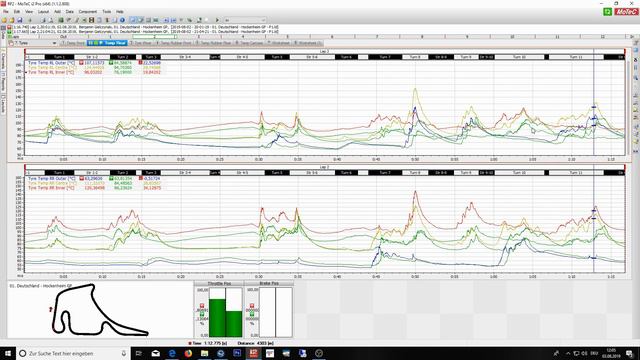Open the playback speed dropdown in toolbar
The width and height of the screenshot is (640, 360).
pos(245,20)
